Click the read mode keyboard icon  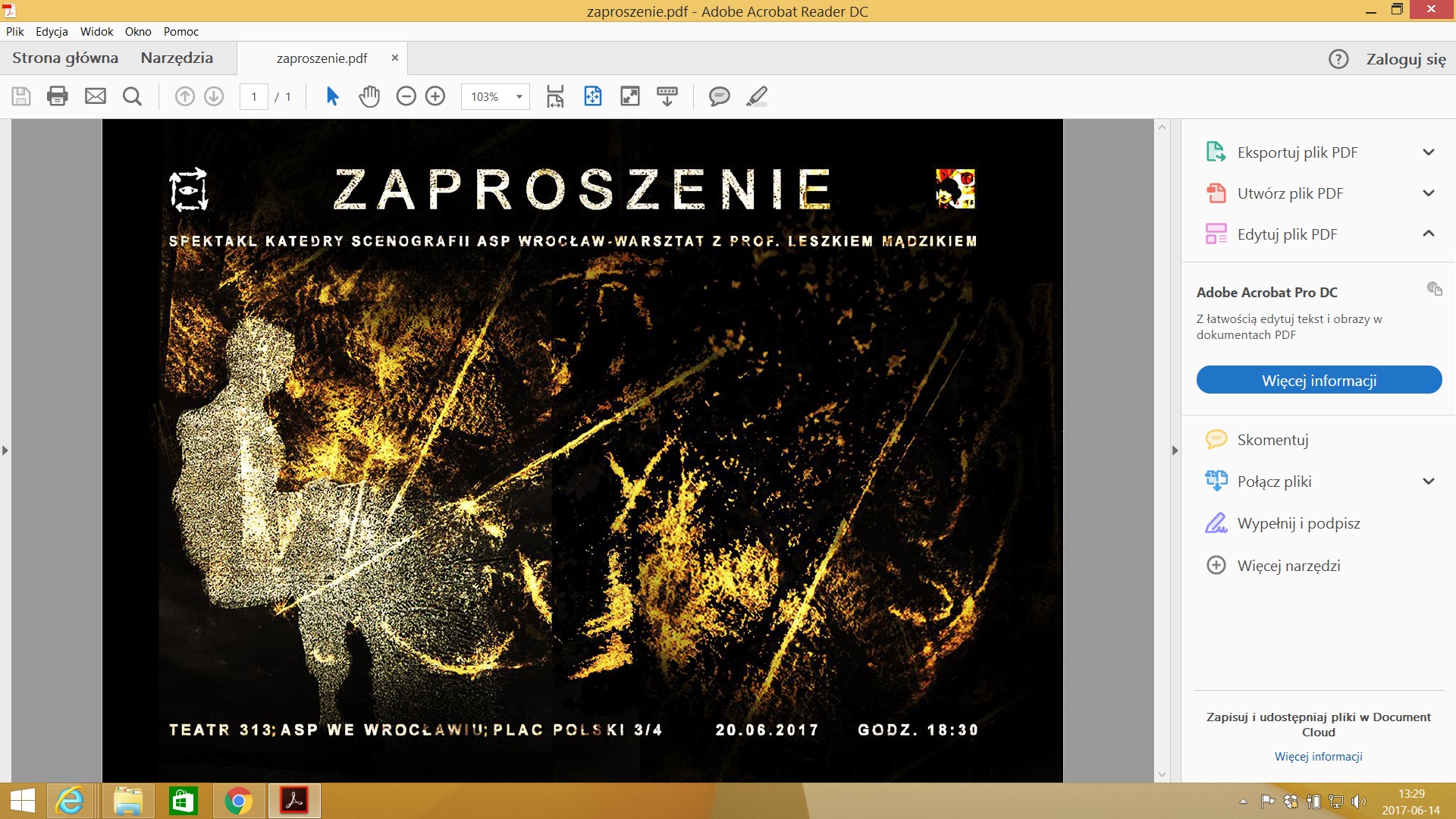click(x=667, y=96)
